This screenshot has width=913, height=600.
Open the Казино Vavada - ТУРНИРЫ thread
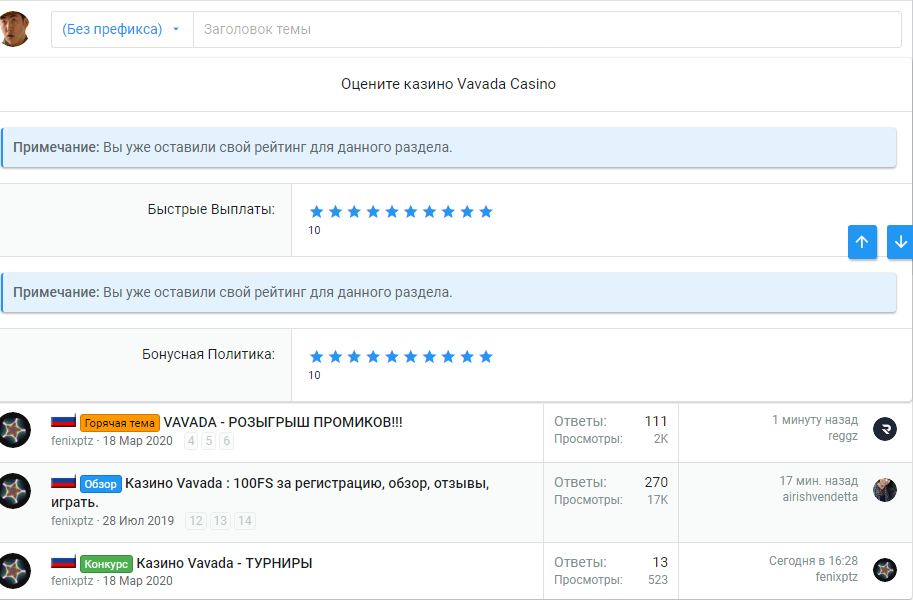pos(224,563)
